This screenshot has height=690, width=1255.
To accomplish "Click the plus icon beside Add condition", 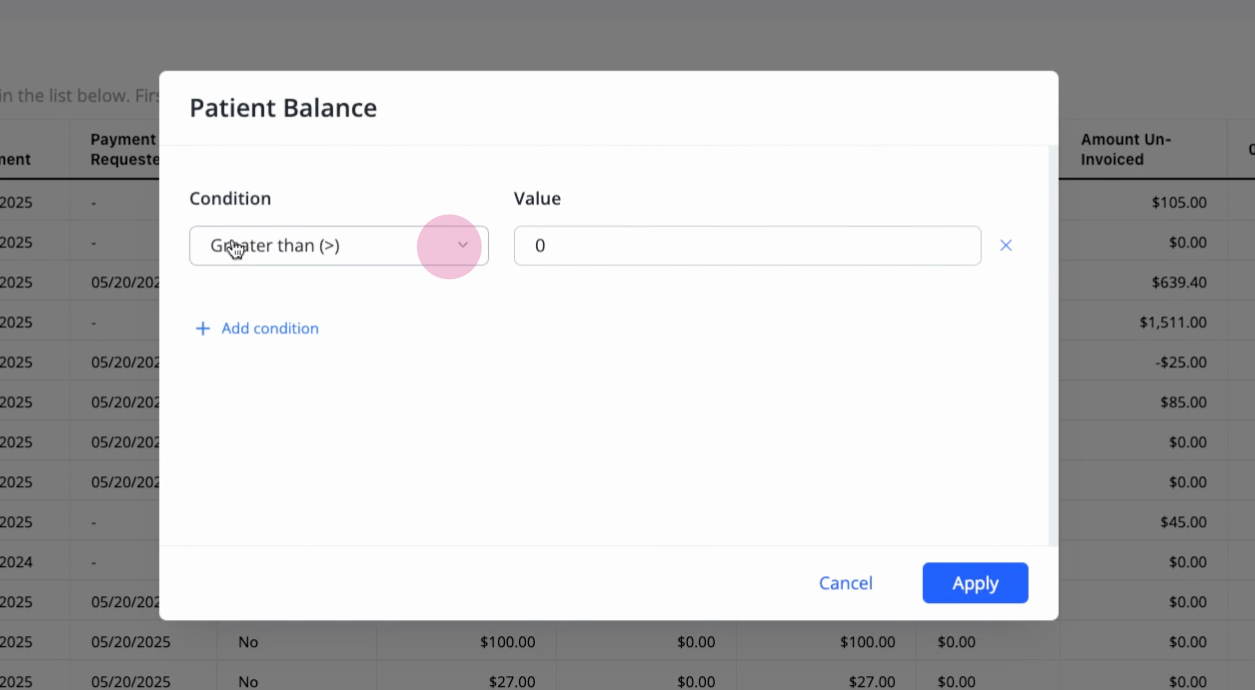I will (203, 328).
